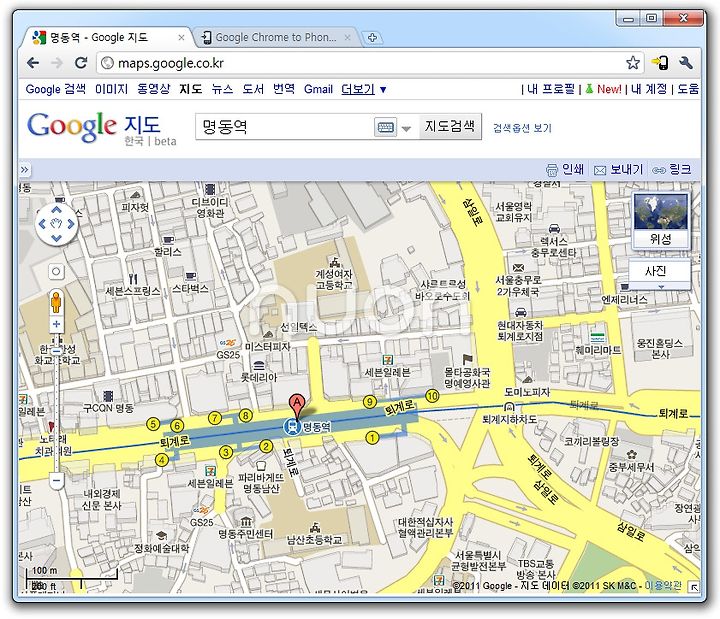
Task: Click the 명동역 subway station icon
Action: pyautogui.click(x=292, y=427)
